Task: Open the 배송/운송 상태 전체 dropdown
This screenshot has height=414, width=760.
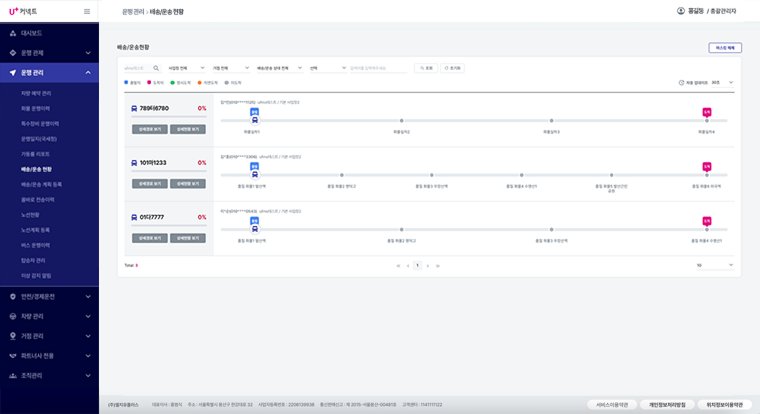Action: (279, 68)
